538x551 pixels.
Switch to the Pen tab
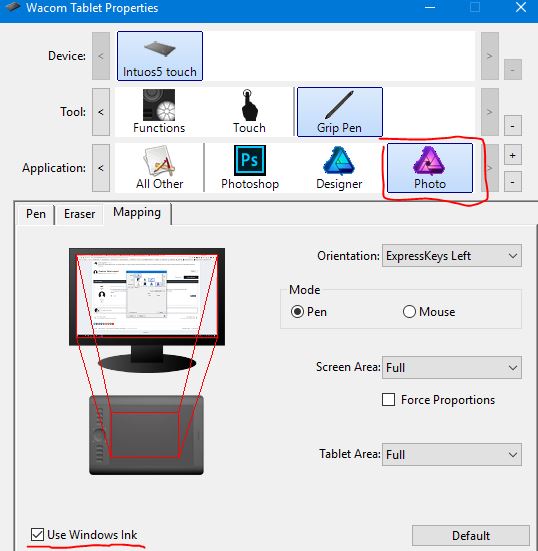36,214
